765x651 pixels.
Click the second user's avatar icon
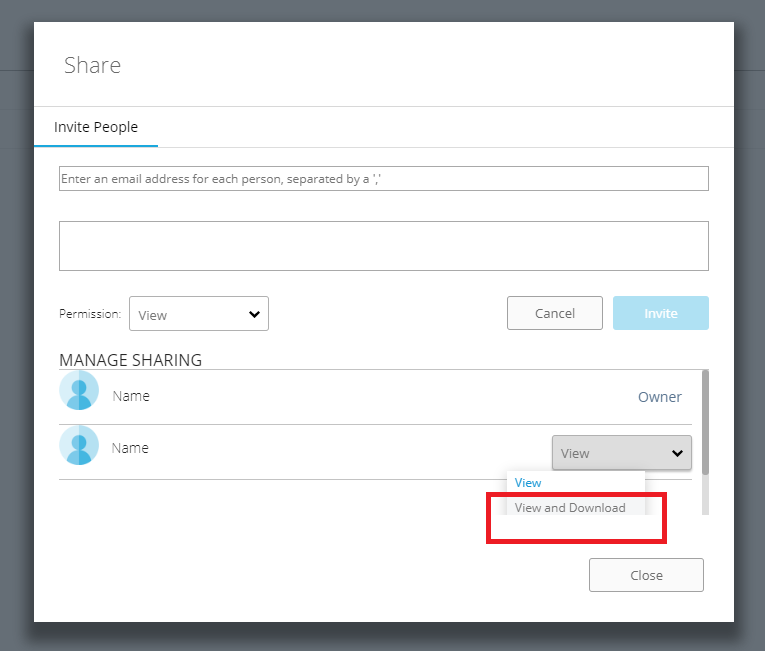[x=79, y=445]
